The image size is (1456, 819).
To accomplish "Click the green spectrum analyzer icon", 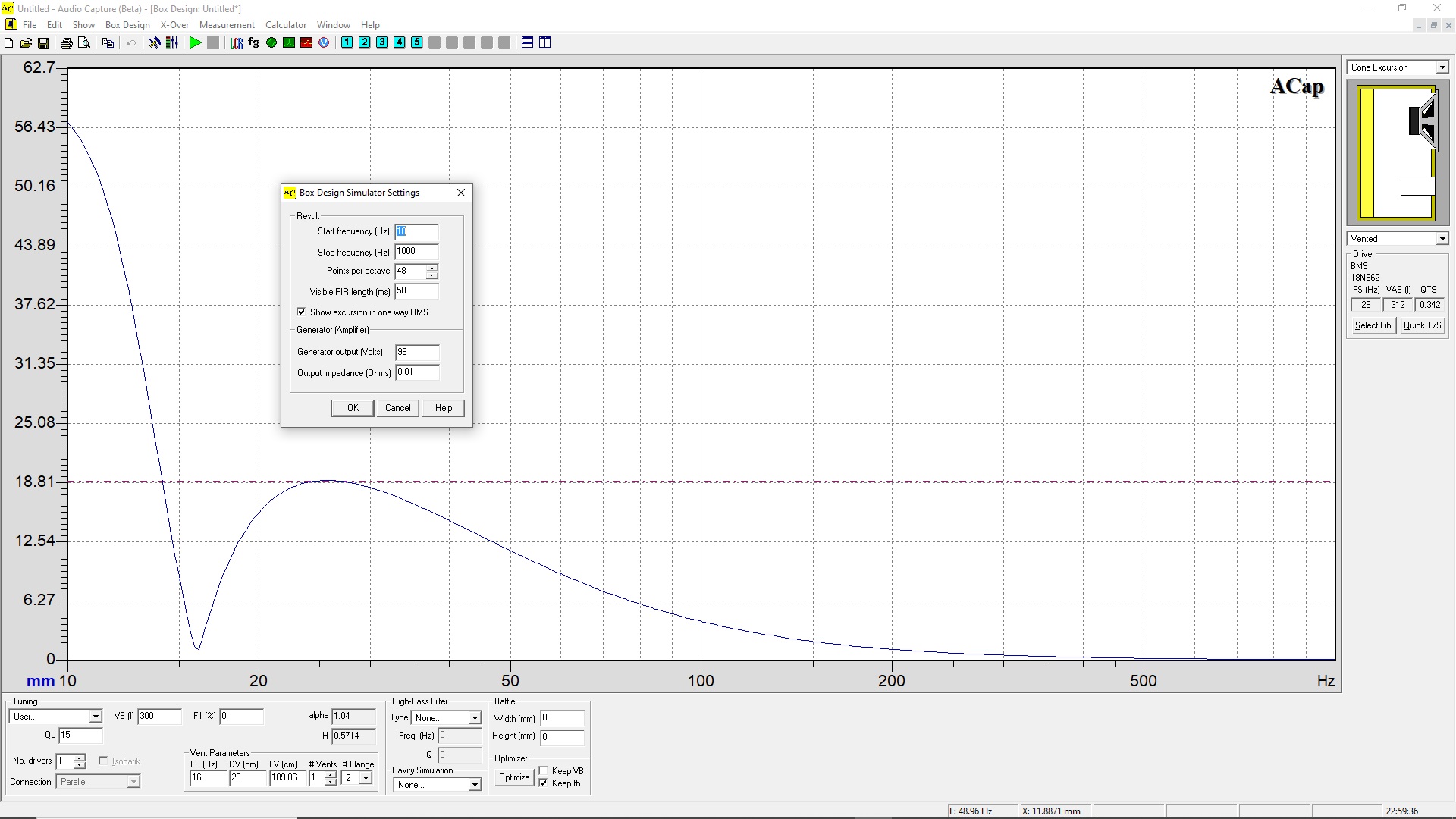I will [289, 43].
